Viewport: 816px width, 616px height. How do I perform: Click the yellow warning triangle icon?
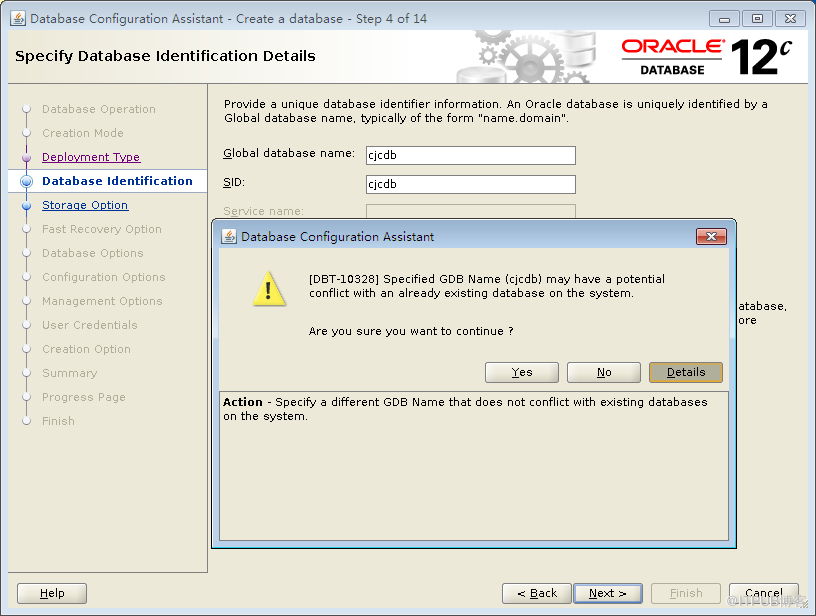269,289
